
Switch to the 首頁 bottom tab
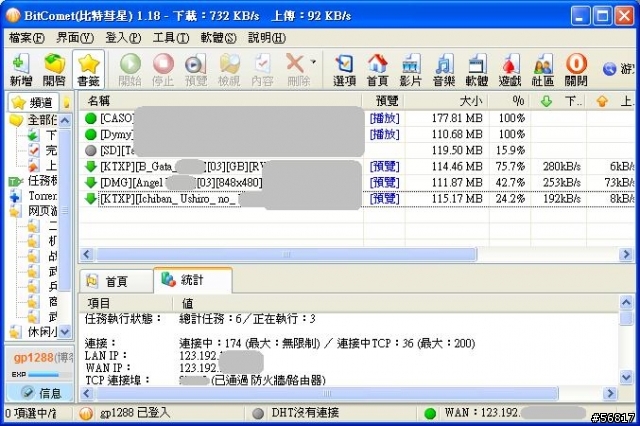(x=116, y=281)
